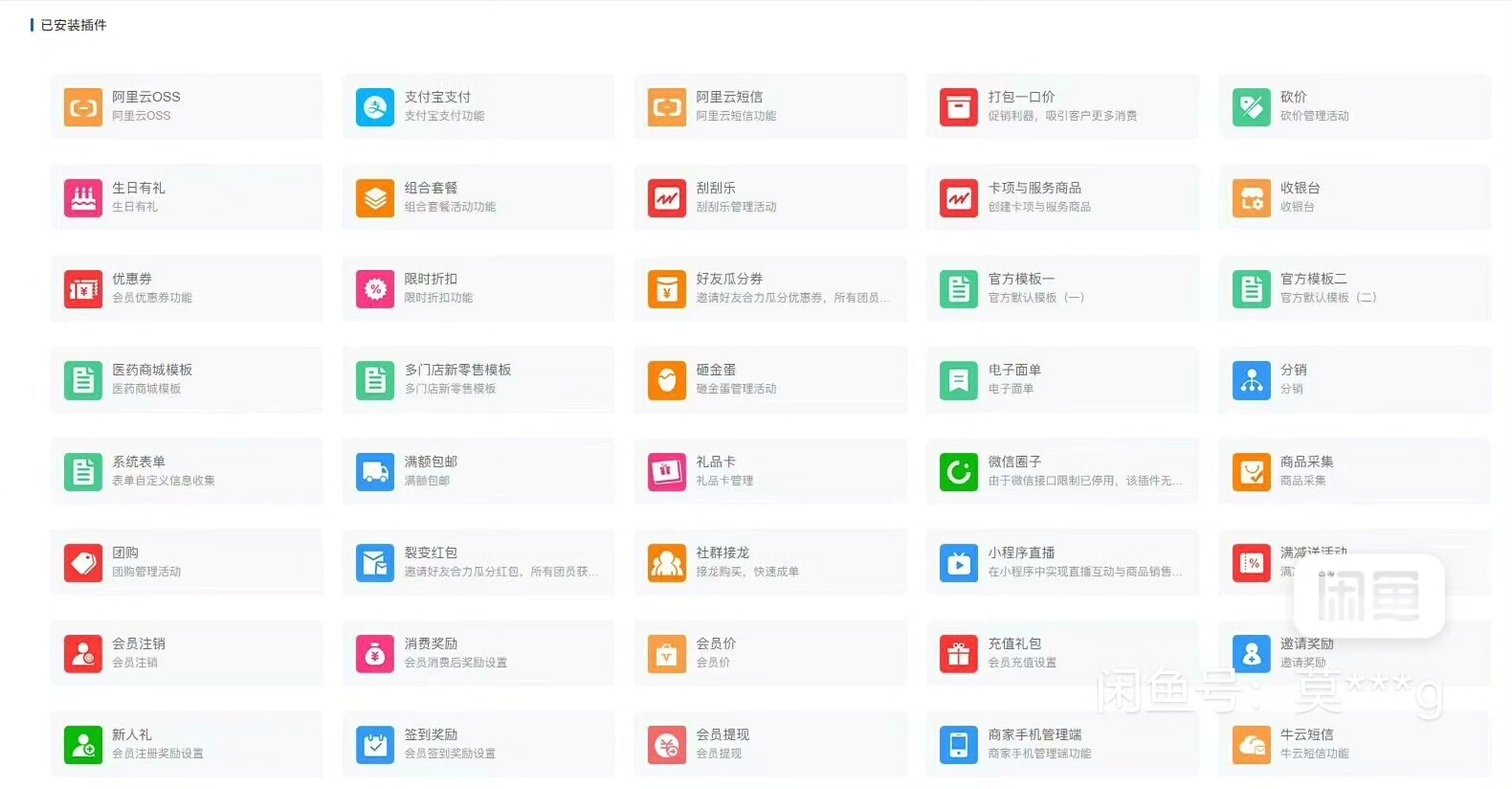The width and height of the screenshot is (1512, 789).
Task: Select the 小程序直播 plugin title
Action: [x=1022, y=552]
